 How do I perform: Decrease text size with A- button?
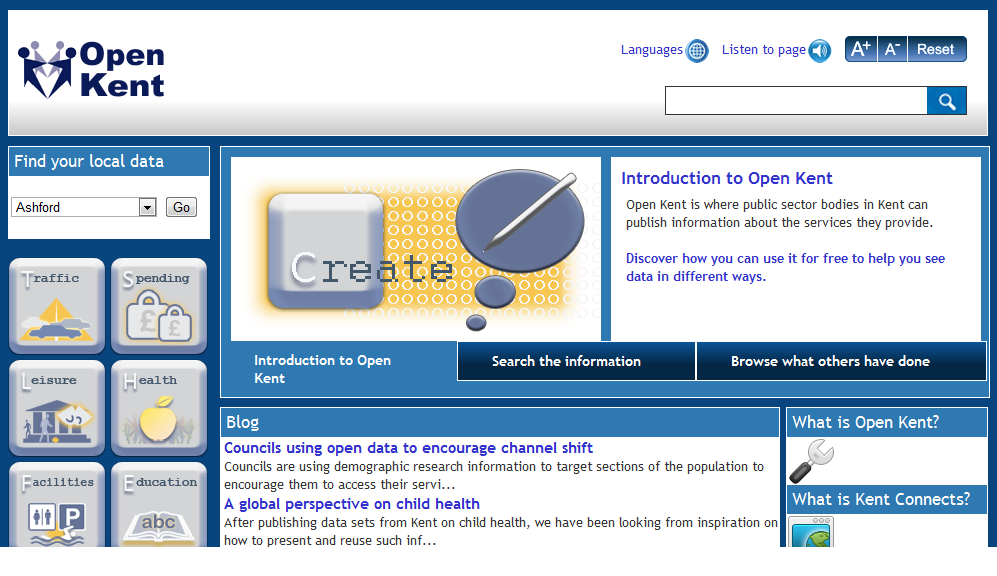892,49
